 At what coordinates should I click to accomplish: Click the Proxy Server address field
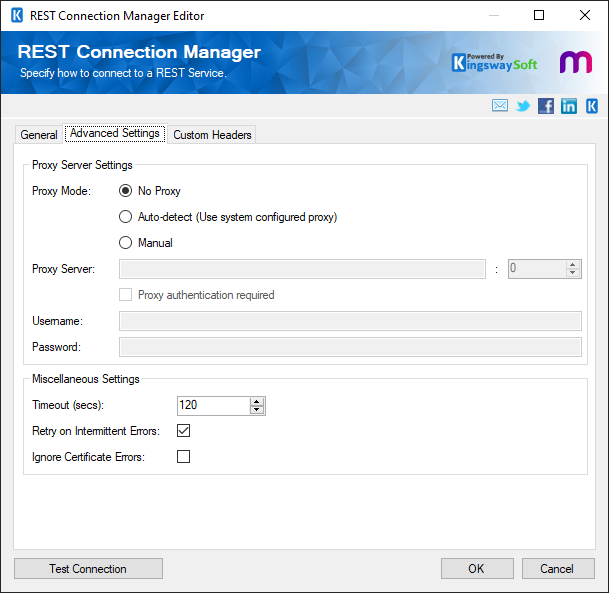click(302, 269)
